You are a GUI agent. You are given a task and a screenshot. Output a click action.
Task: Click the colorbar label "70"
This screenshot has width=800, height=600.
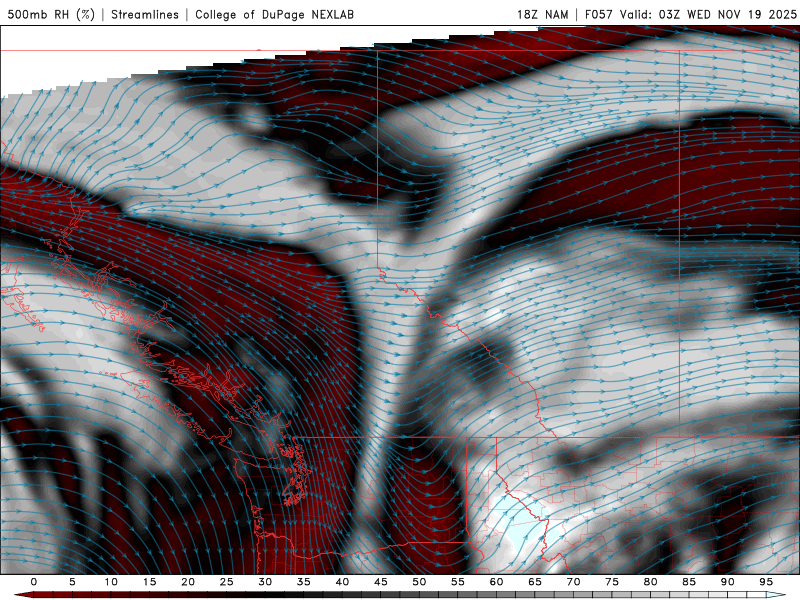[x=573, y=582]
